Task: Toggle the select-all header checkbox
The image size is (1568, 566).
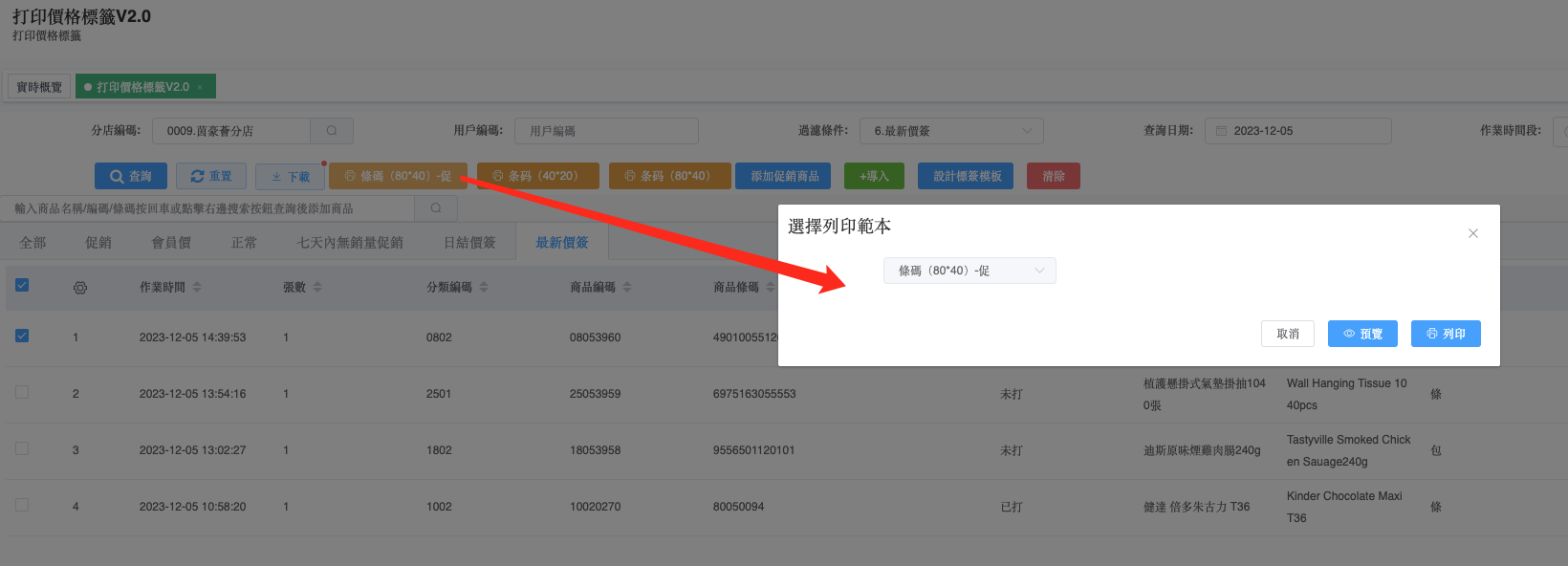Action: coord(22,285)
